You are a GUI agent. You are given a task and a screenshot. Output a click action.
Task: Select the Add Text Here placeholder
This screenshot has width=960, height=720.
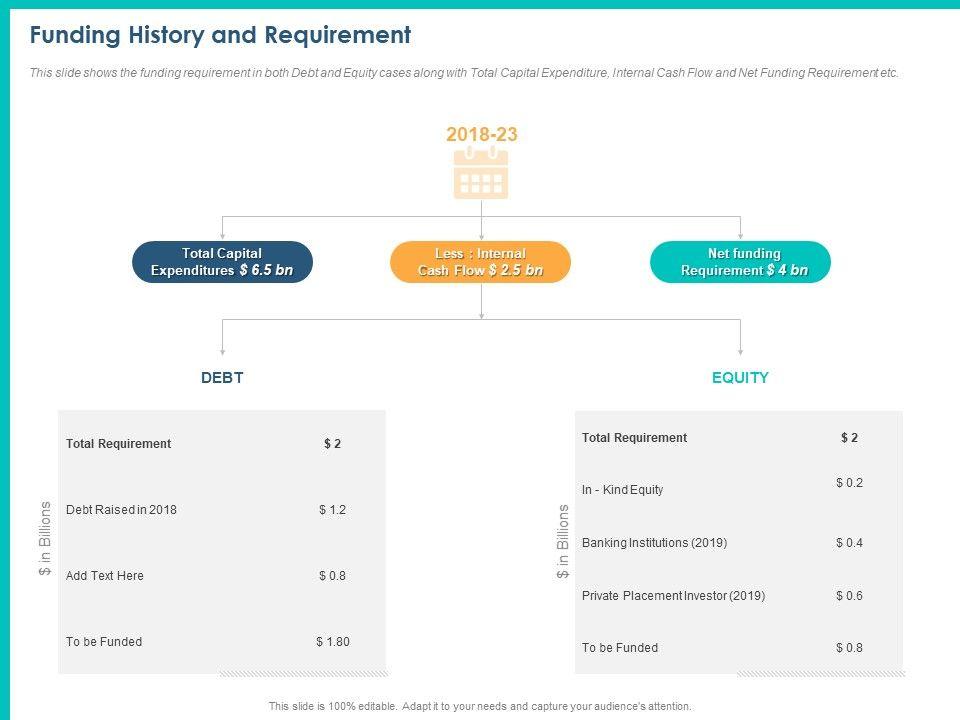point(105,576)
